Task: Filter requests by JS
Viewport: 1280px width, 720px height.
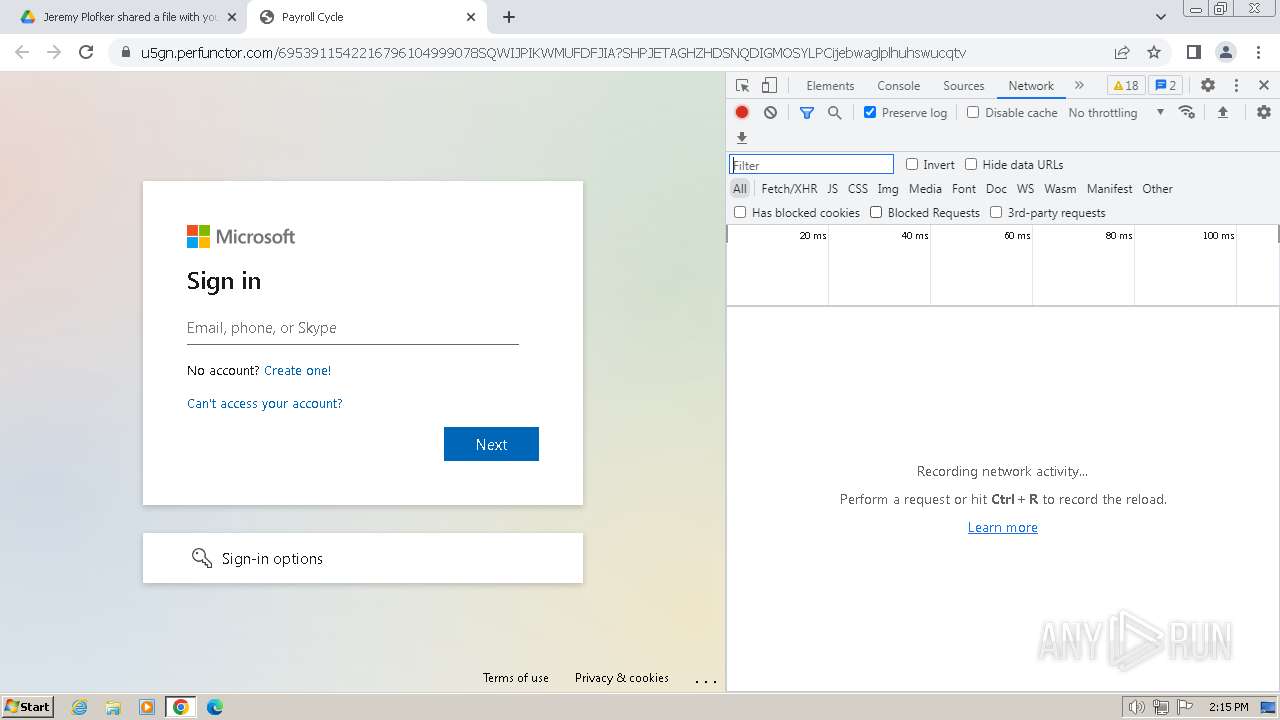Action: 832,189
